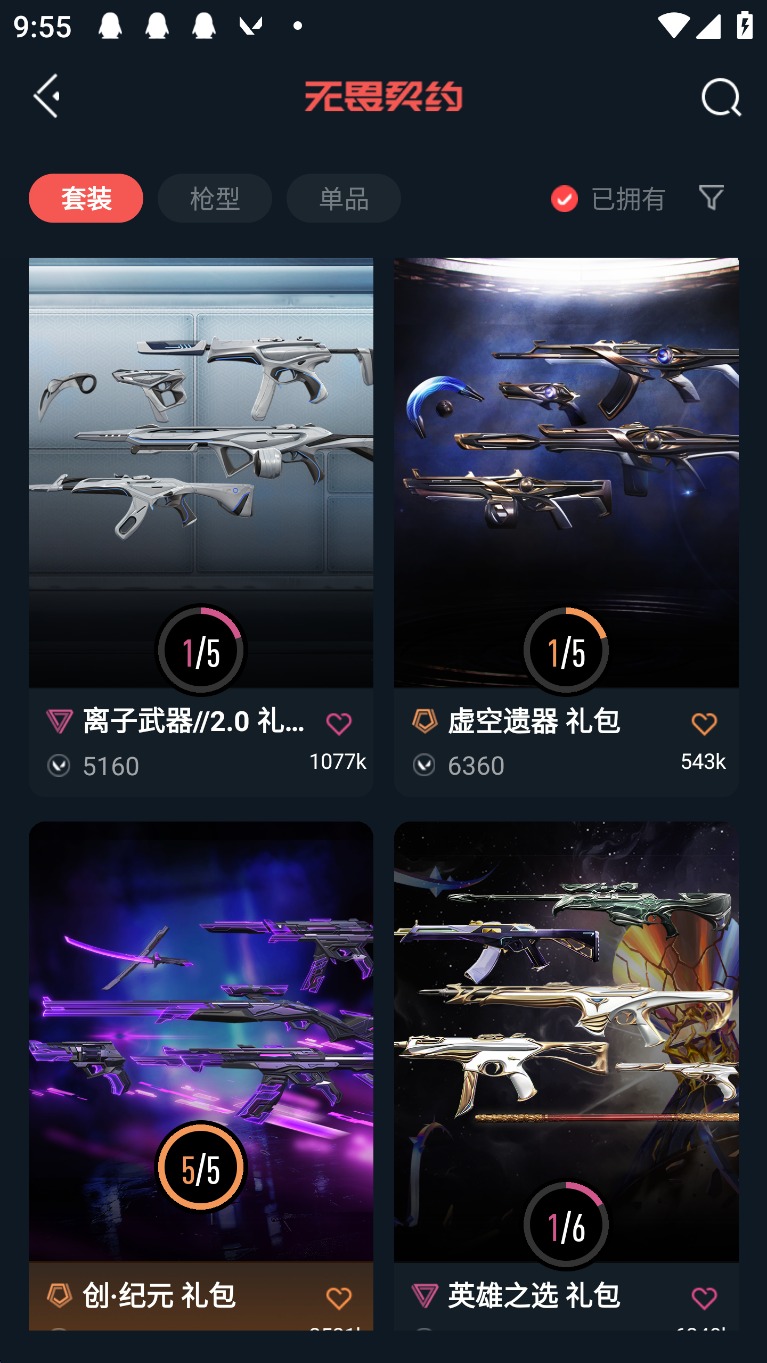Favorite the 创·纪元 礼包 heart icon
Image resolution: width=767 pixels, height=1363 pixels.
click(339, 1297)
